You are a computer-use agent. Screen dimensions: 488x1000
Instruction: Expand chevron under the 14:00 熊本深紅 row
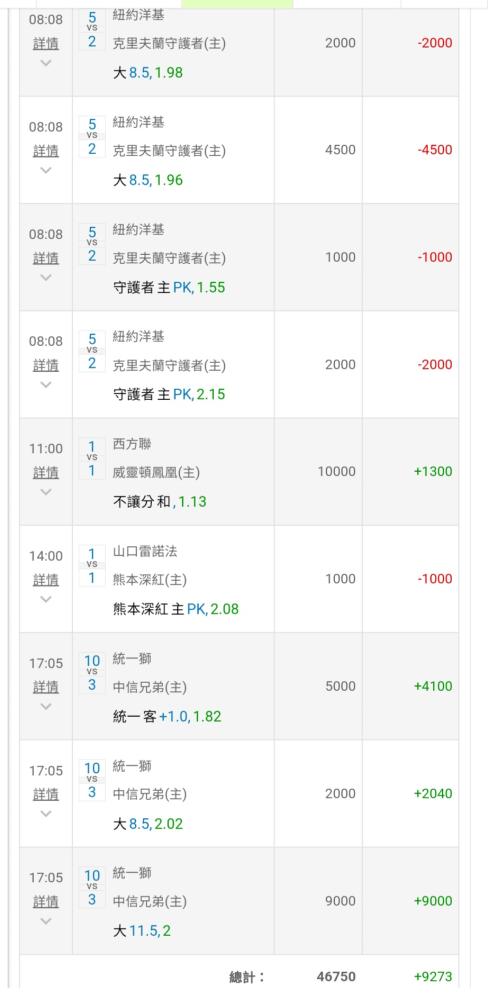coord(46,599)
